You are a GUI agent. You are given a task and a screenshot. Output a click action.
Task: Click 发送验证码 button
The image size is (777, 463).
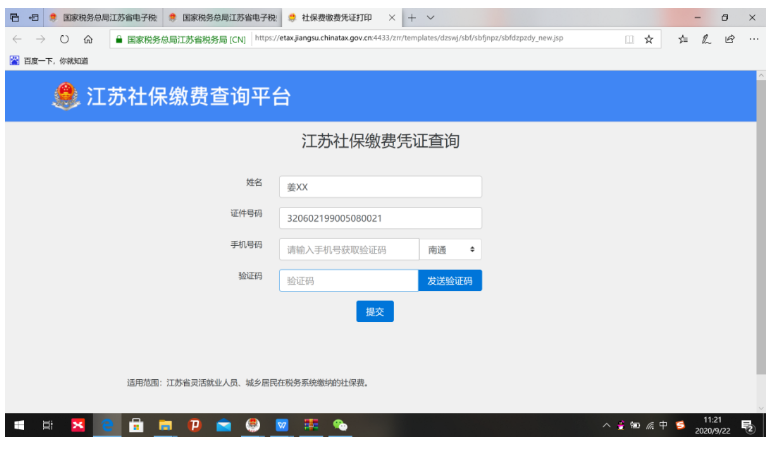(450, 281)
